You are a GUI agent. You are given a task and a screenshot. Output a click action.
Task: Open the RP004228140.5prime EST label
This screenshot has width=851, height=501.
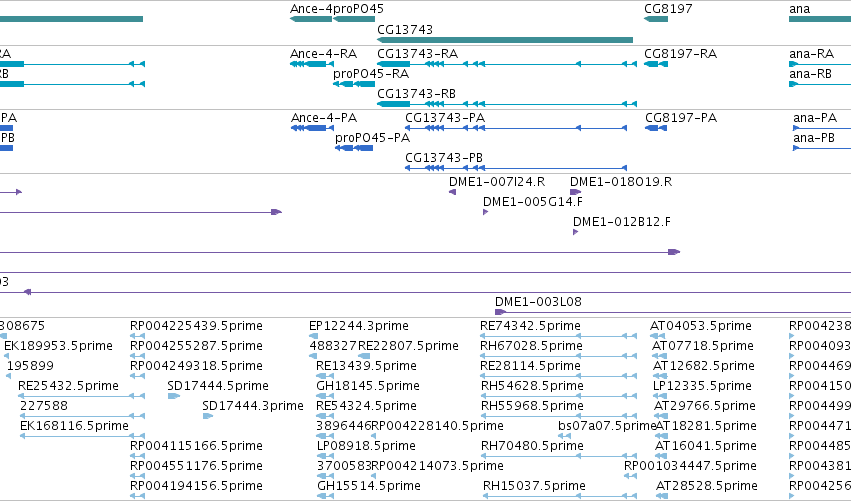(437, 426)
